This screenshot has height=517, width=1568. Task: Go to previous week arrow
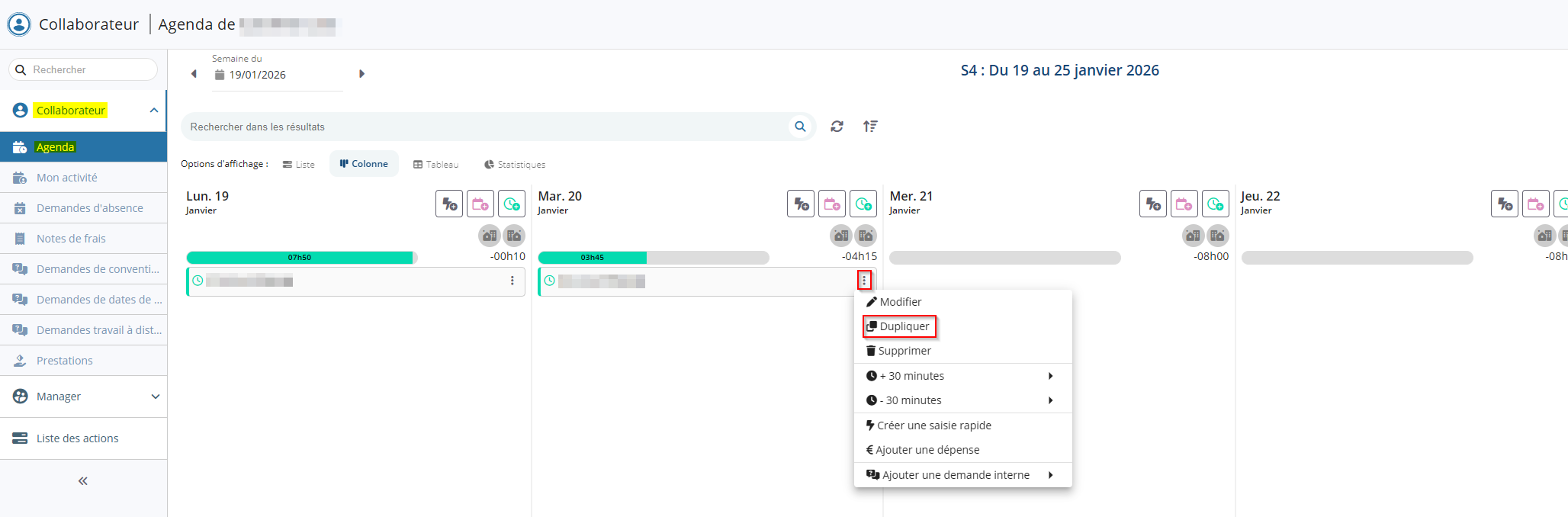click(x=194, y=74)
